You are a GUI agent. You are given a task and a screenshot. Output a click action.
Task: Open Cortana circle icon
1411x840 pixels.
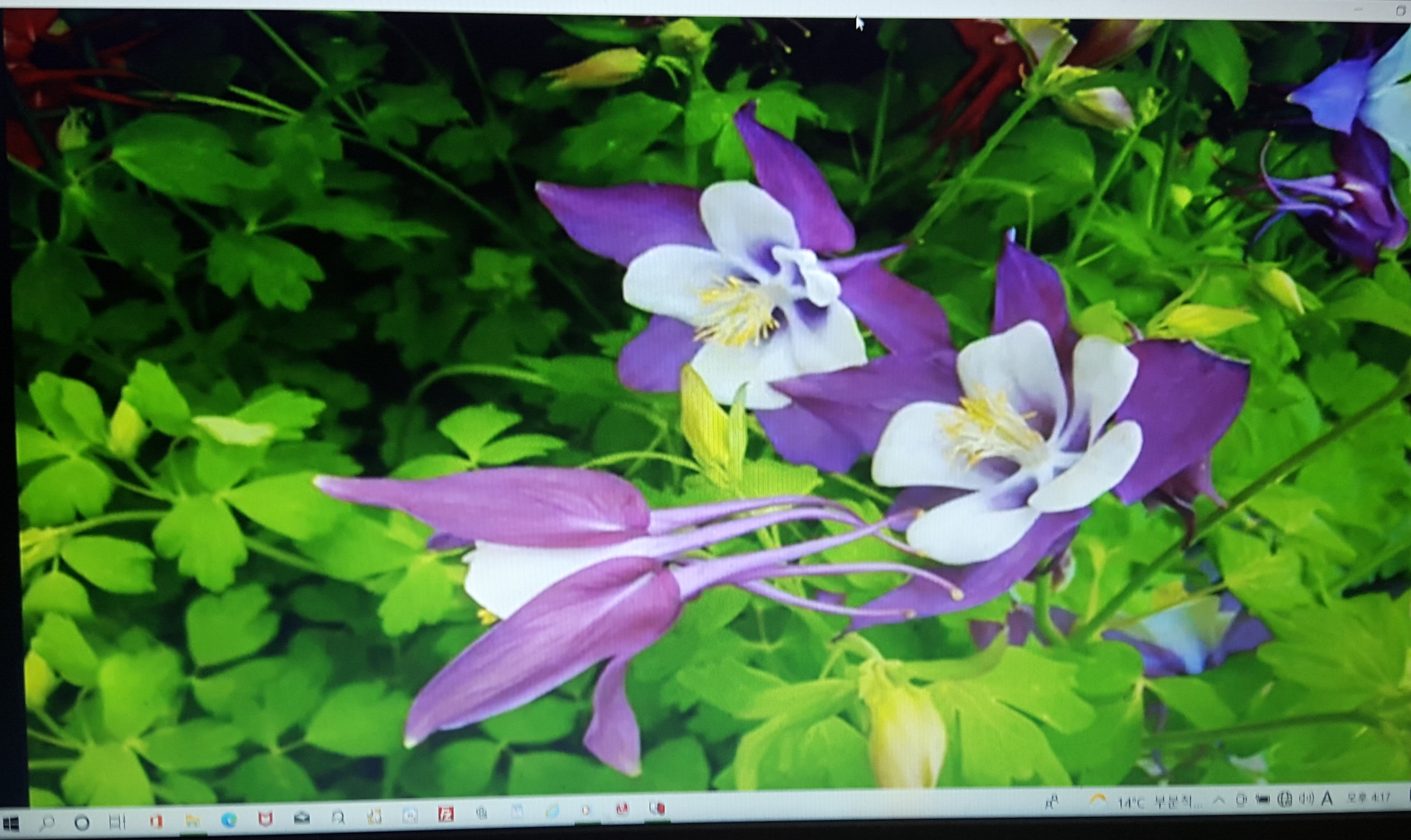point(82,822)
